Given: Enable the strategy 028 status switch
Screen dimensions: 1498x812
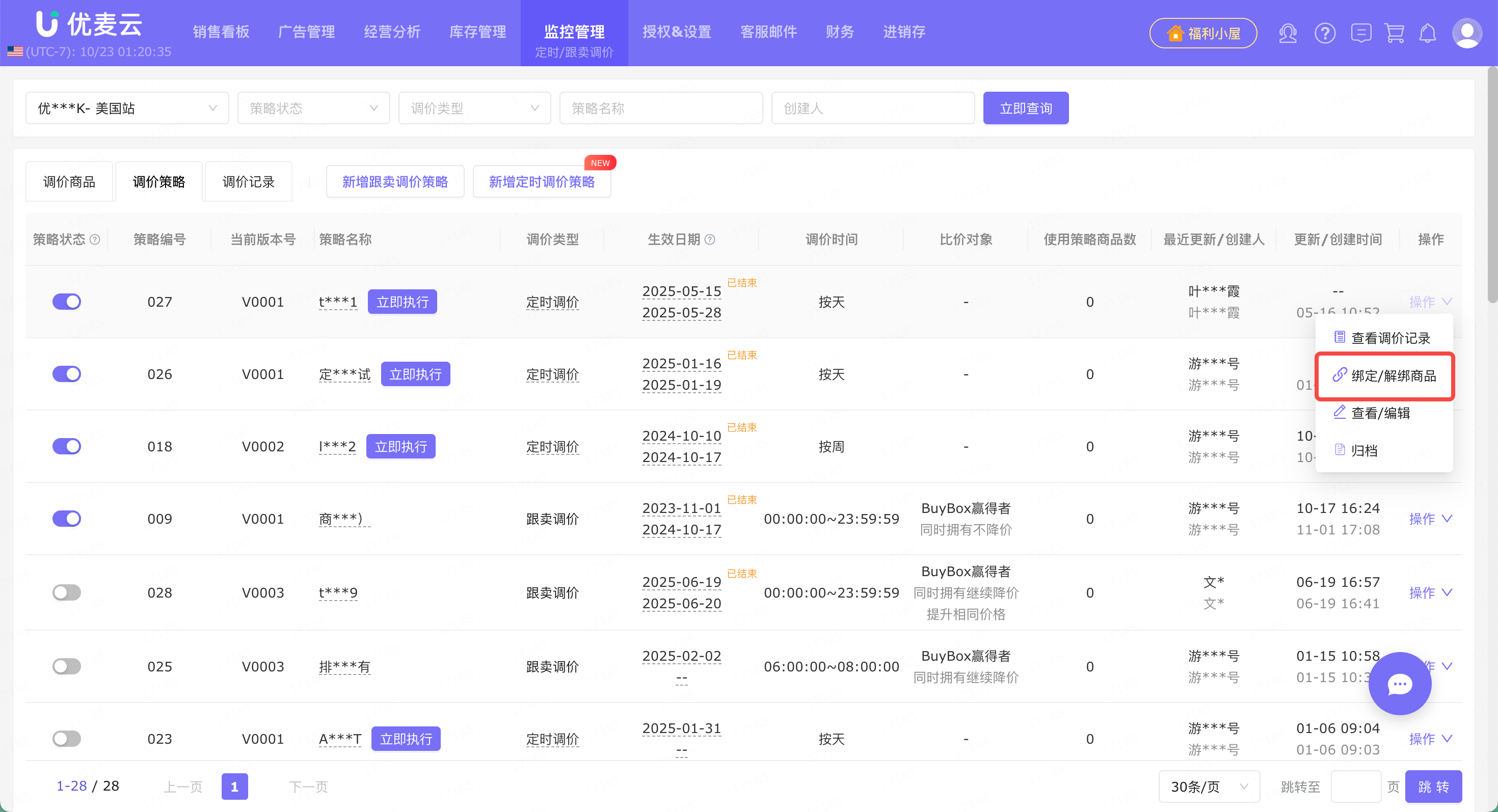Looking at the screenshot, I should point(67,592).
